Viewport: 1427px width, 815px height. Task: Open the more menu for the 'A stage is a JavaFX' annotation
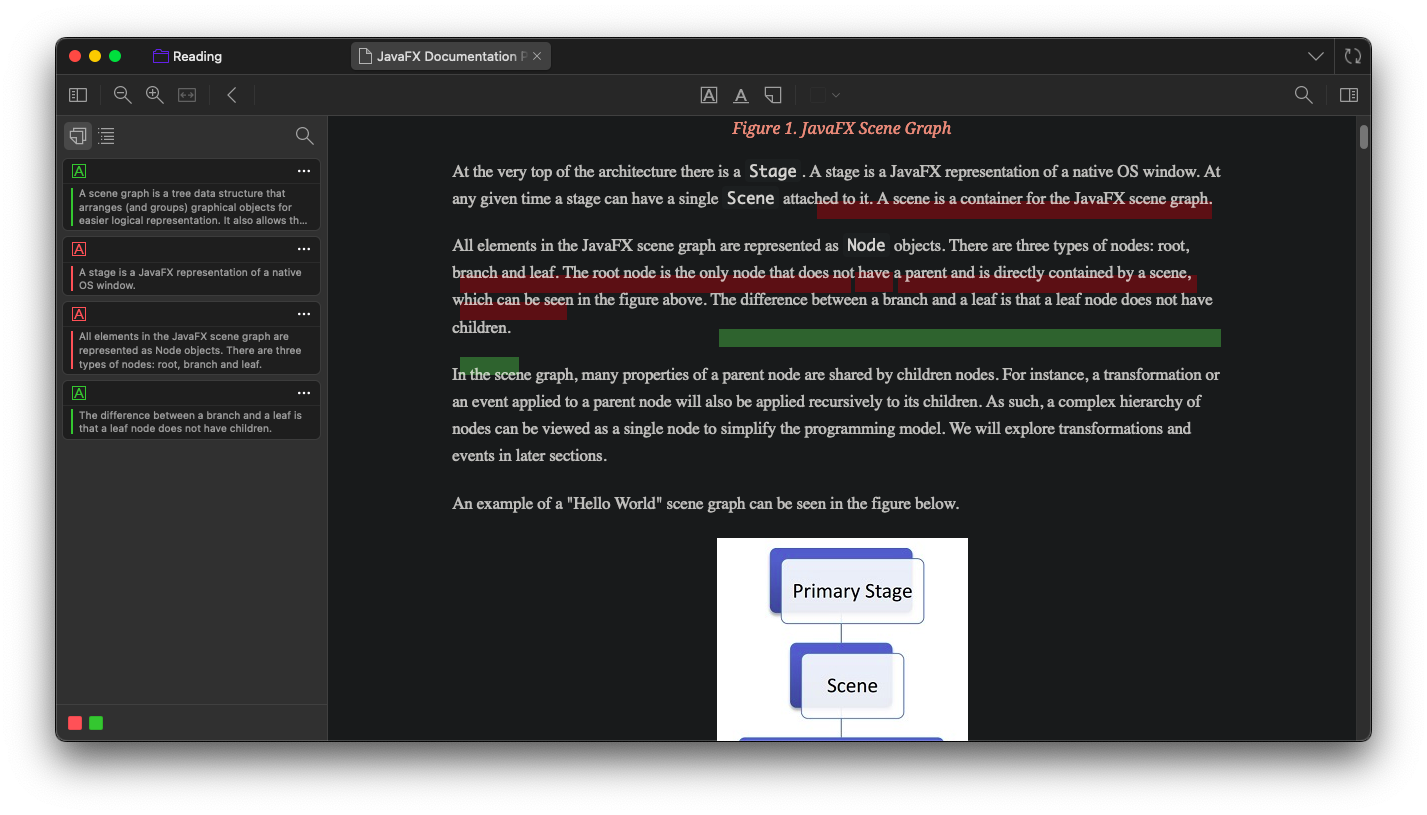[x=304, y=249]
